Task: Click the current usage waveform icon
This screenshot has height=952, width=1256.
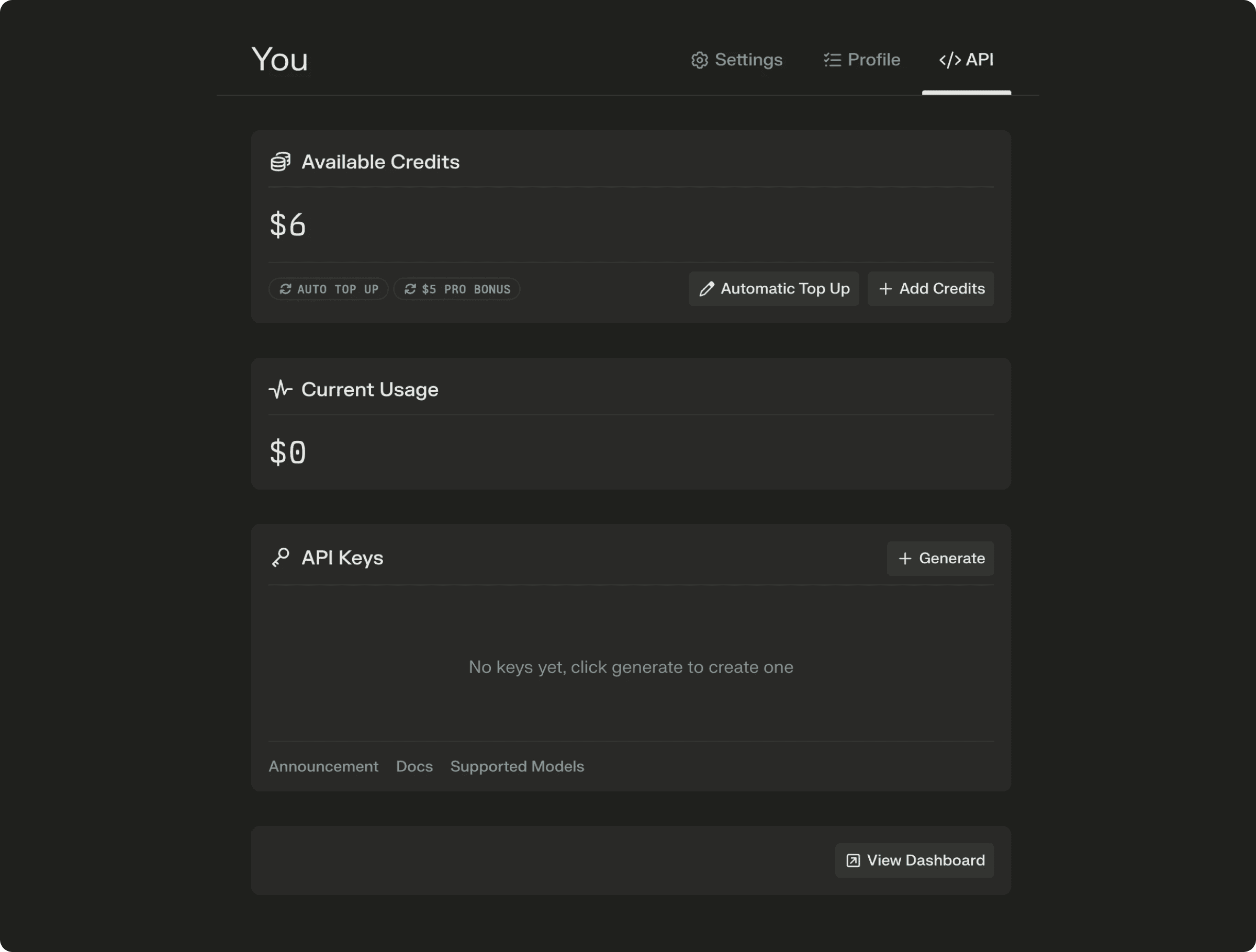Action: (280, 389)
